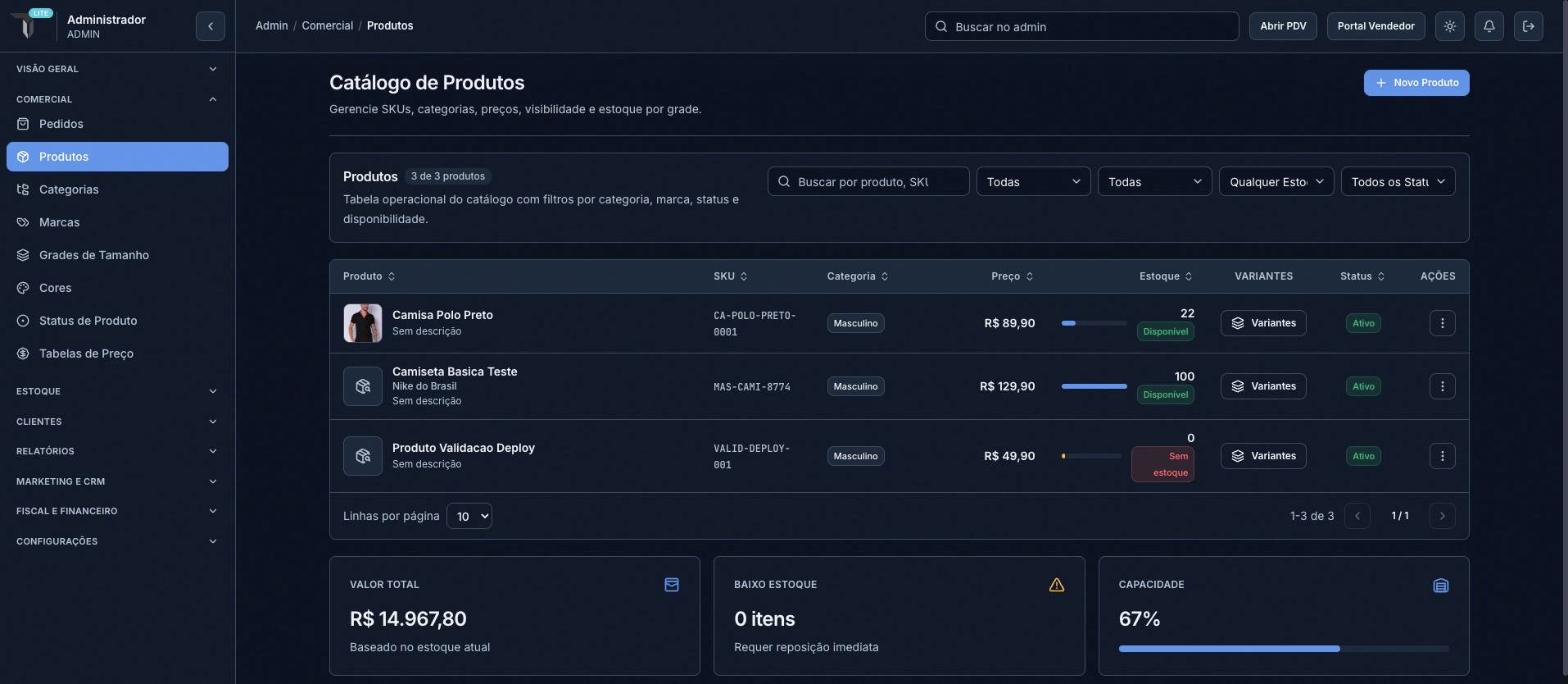Click the warning icon on Baixo Estoque card
The width and height of the screenshot is (1568, 684).
click(x=1056, y=585)
